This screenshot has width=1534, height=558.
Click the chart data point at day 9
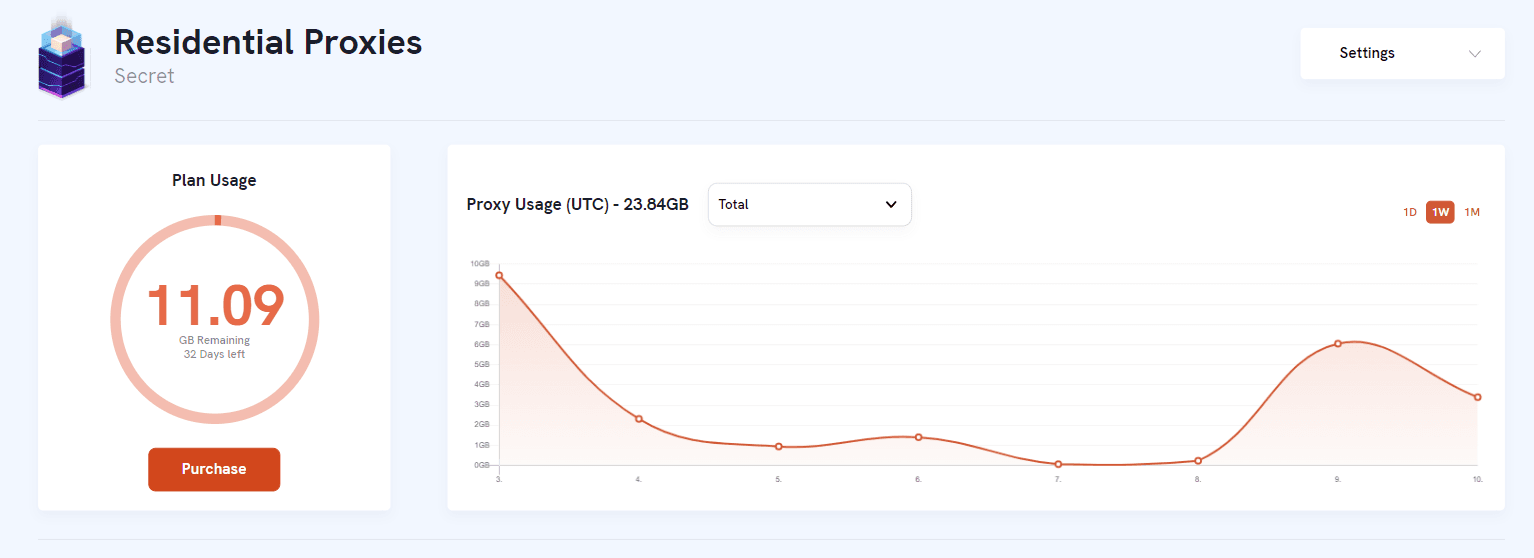click(1337, 344)
